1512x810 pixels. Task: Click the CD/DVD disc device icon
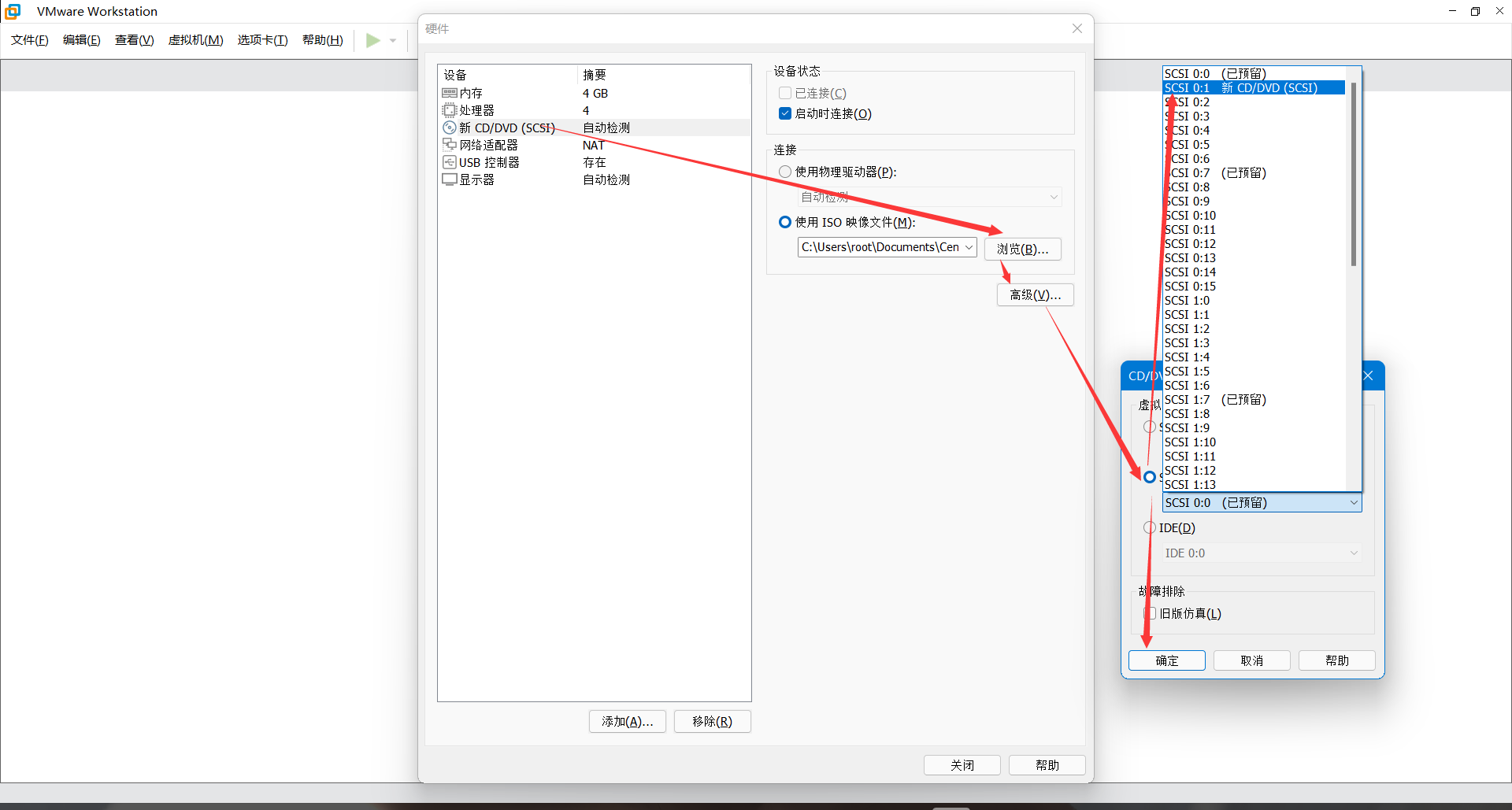[x=450, y=128]
